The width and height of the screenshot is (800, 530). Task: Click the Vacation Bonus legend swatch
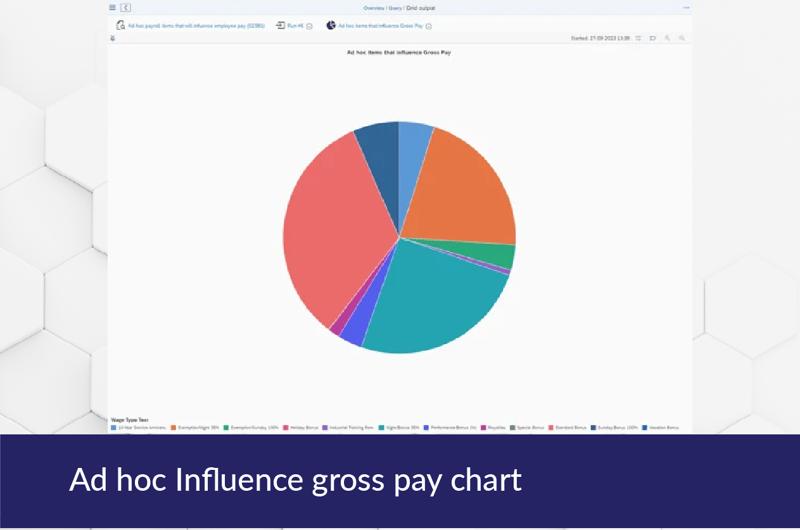point(644,427)
